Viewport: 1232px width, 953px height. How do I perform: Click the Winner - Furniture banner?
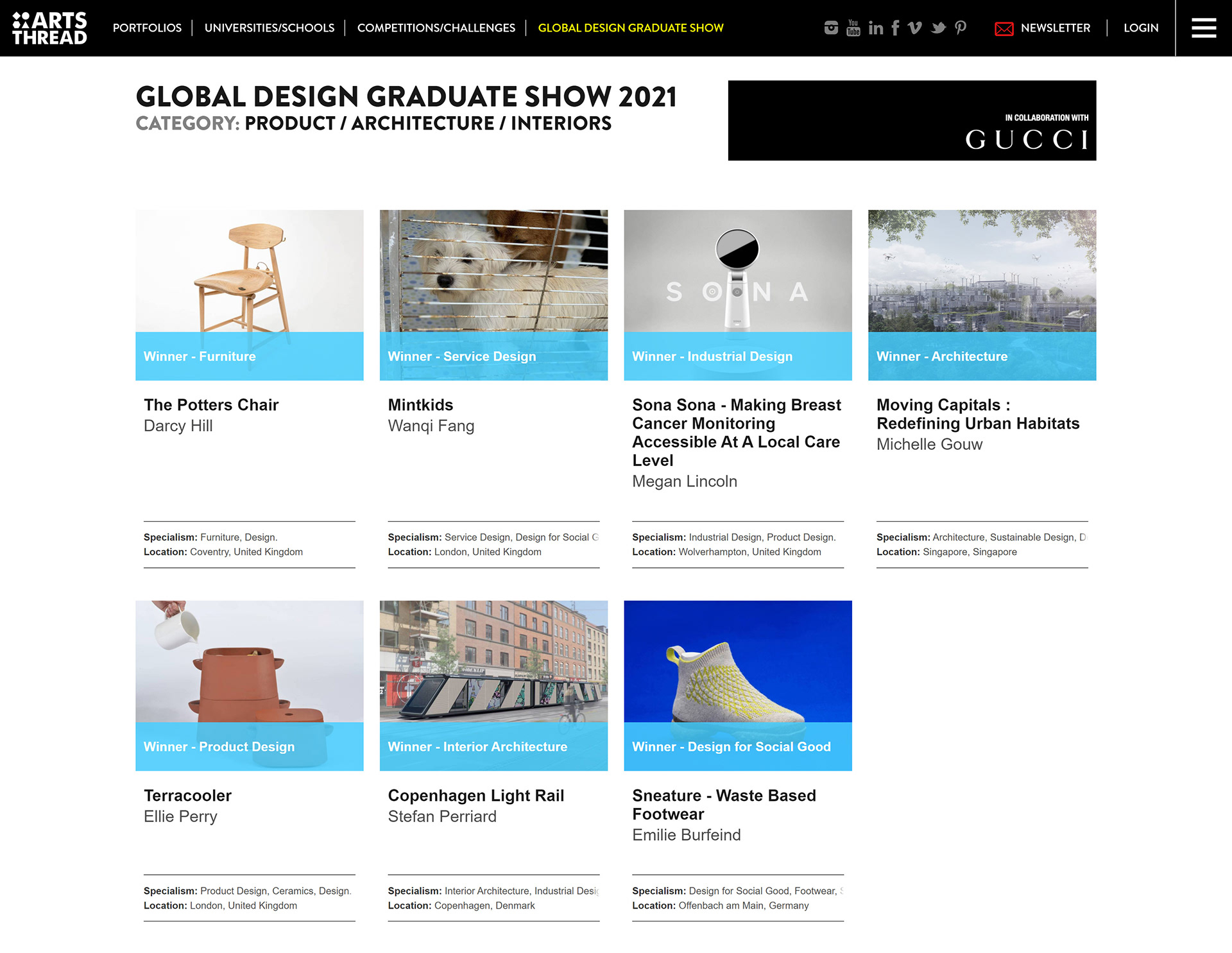[249, 356]
